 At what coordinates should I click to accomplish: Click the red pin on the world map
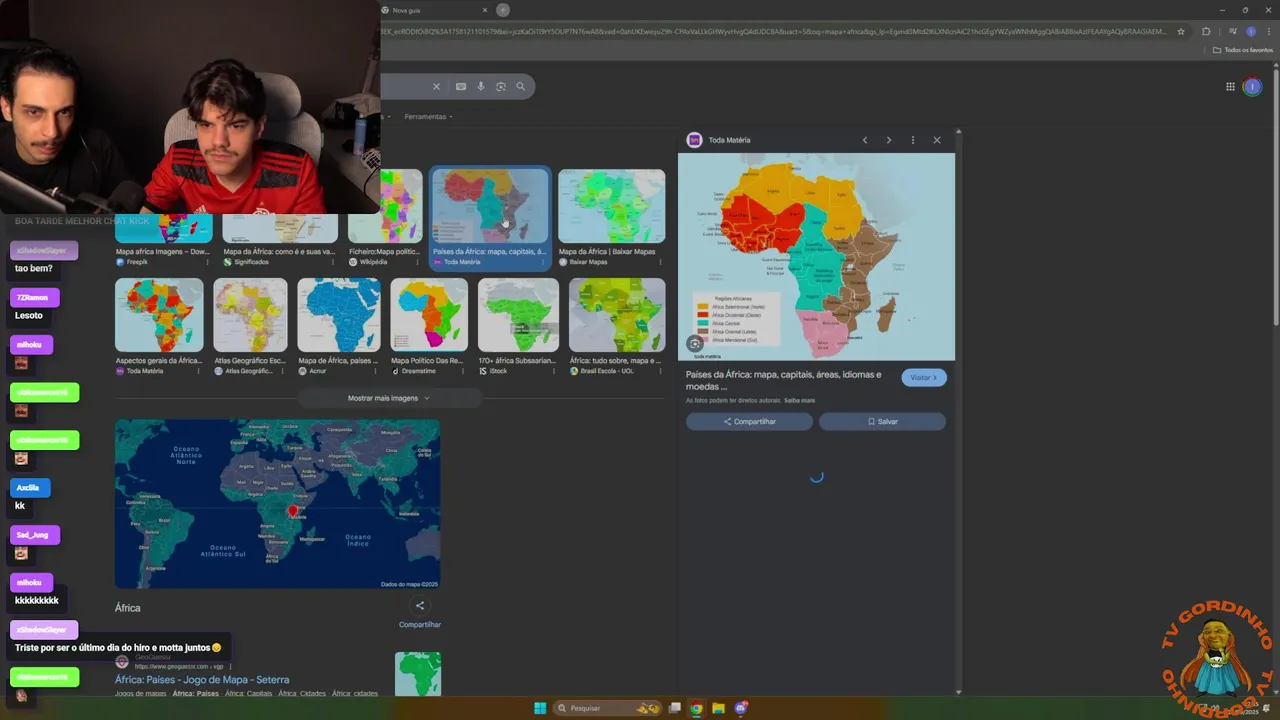[x=293, y=511]
